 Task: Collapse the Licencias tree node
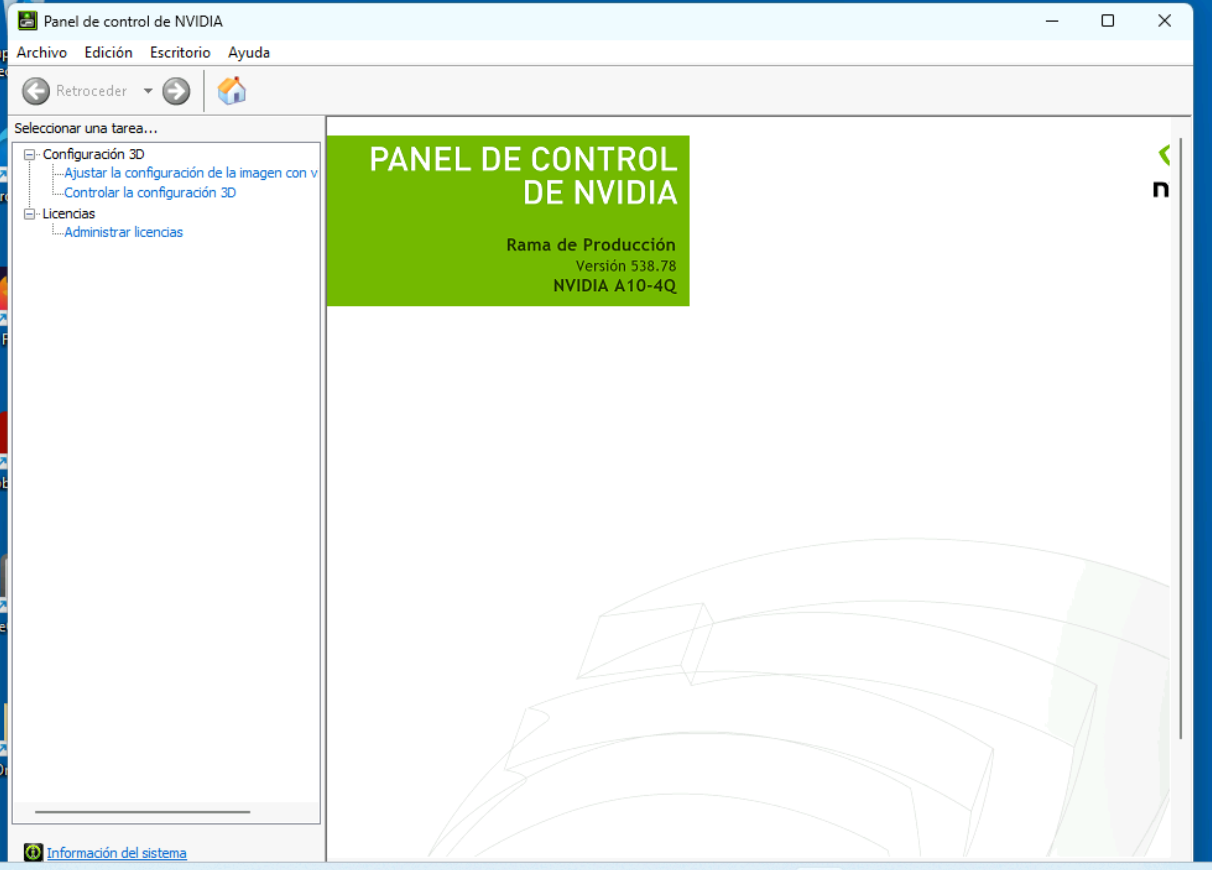[30, 214]
